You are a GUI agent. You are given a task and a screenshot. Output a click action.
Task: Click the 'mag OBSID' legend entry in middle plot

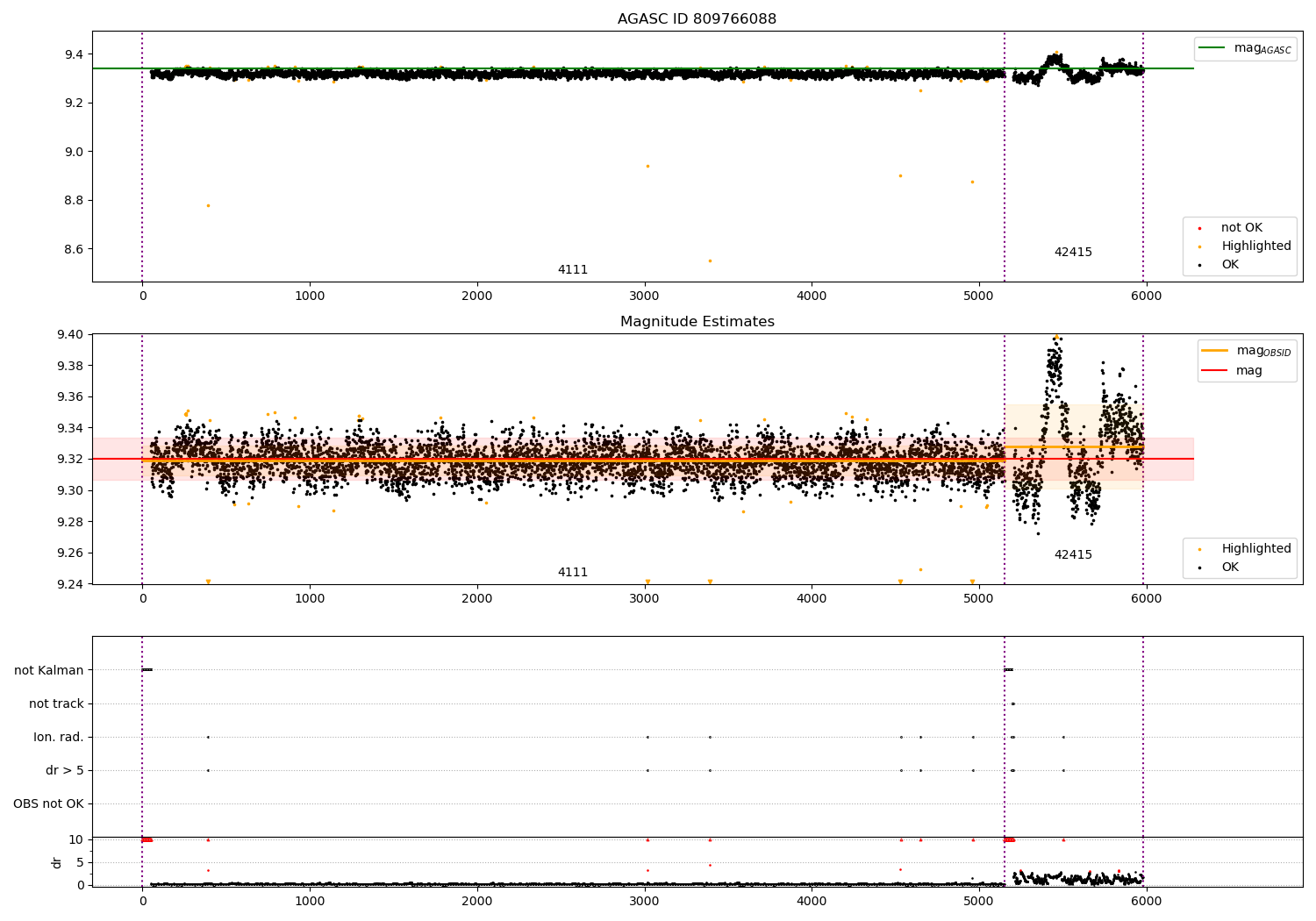pyautogui.click(x=1247, y=351)
